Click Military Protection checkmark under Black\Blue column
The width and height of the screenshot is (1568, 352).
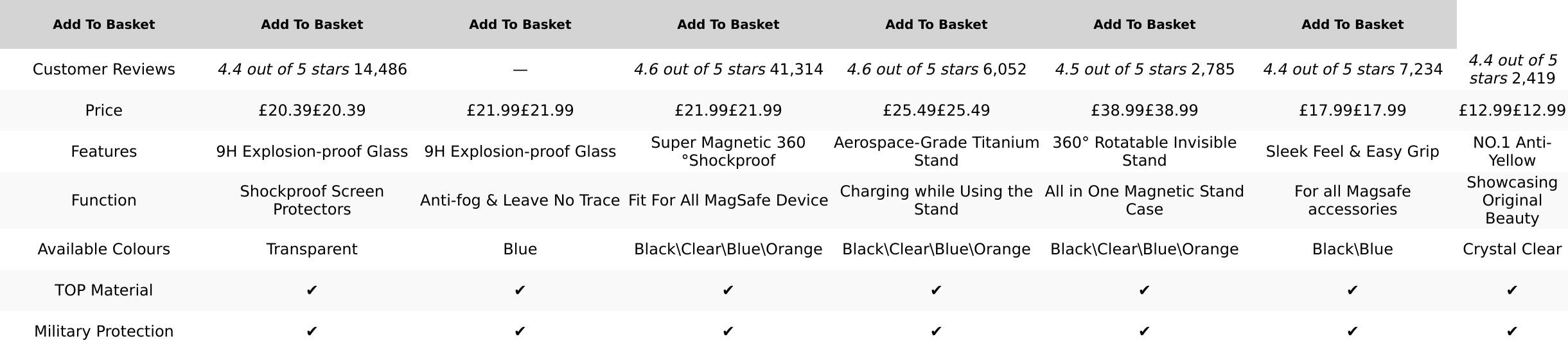[1352, 331]
